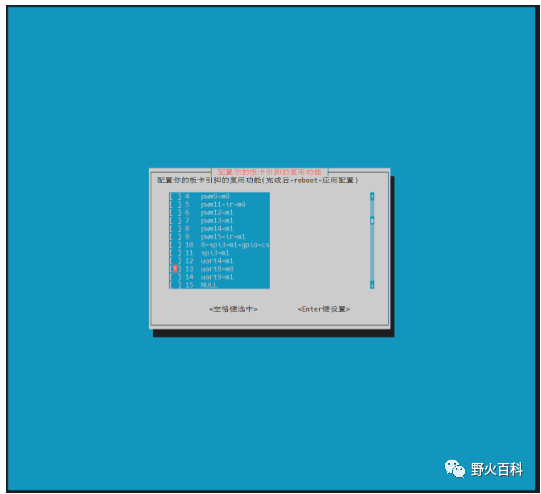Enable checkbox for item 12 uart4-m1
This screenshot has height=494, width=541.
[175, 261]
